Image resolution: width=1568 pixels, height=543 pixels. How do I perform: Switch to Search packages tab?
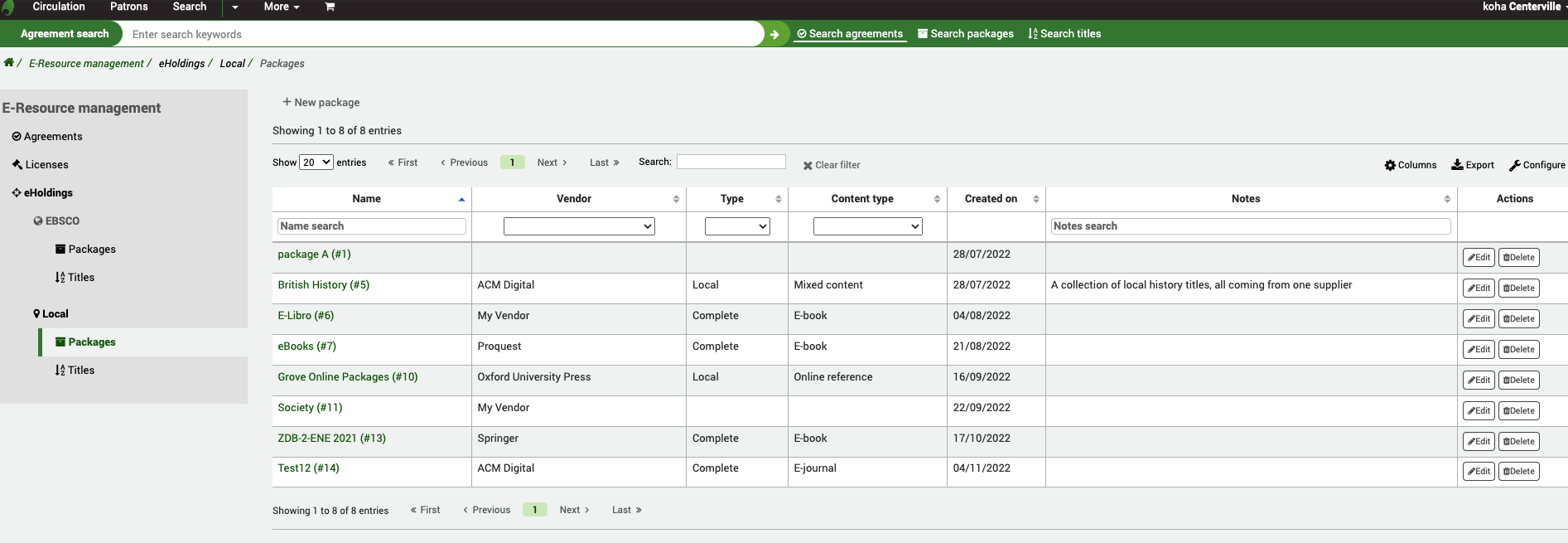click(x=965, y=34)
